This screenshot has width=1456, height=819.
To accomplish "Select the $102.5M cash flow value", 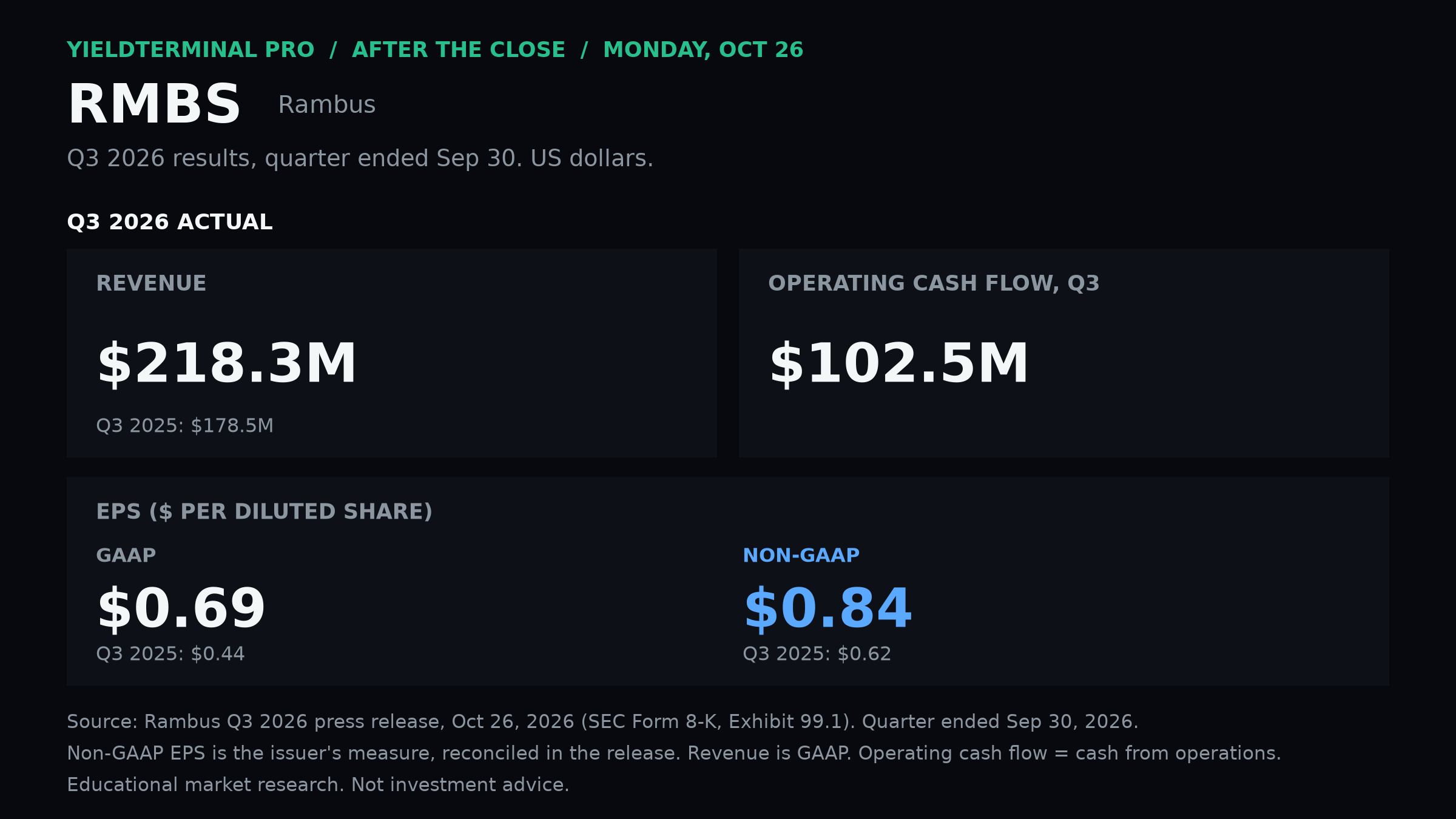I will 899,363.
